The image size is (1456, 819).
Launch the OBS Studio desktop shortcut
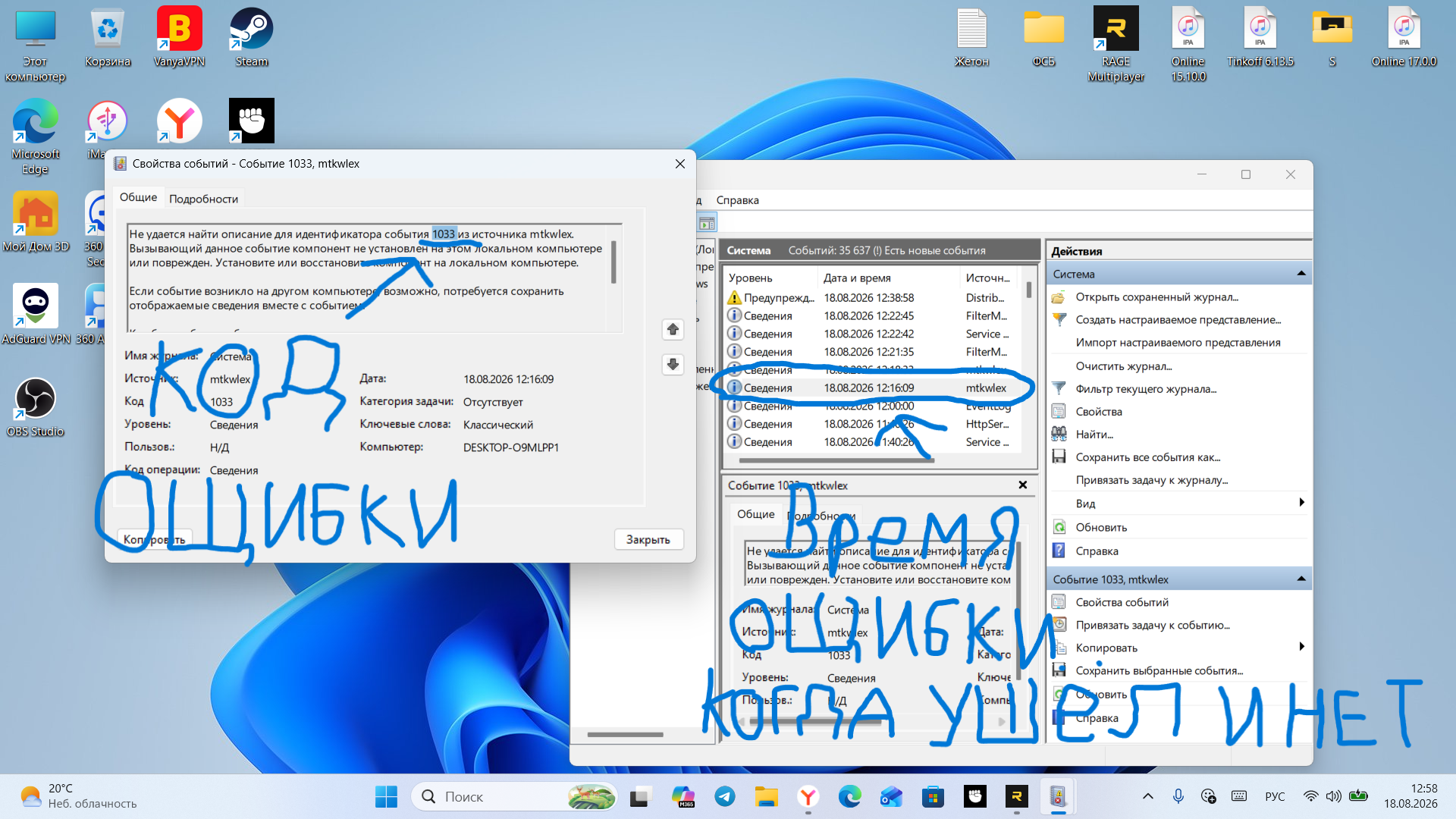[x=35, y=407]
